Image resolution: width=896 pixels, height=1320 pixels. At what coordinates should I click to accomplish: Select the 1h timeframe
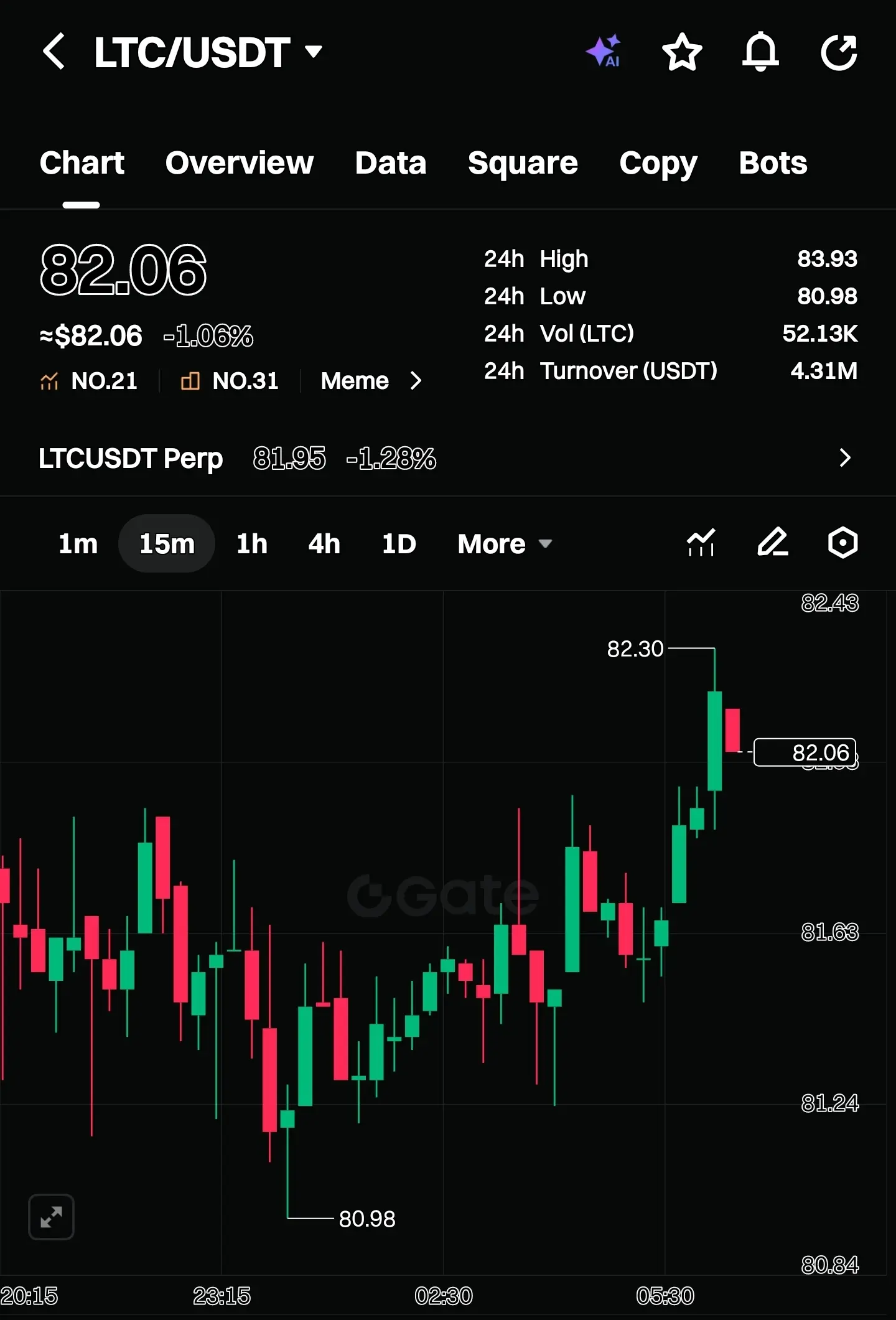pyautogui.click(x=252, y=544)
